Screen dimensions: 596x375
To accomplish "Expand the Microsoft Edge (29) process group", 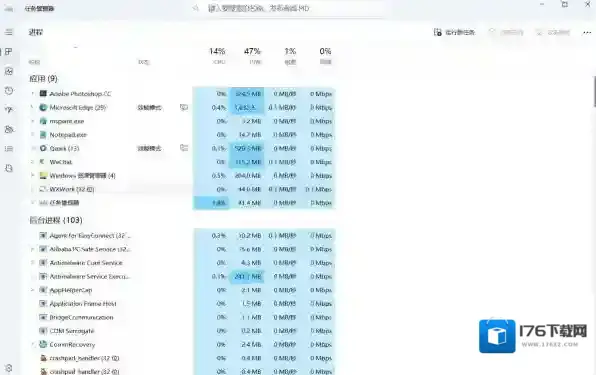I will point(33,108).
